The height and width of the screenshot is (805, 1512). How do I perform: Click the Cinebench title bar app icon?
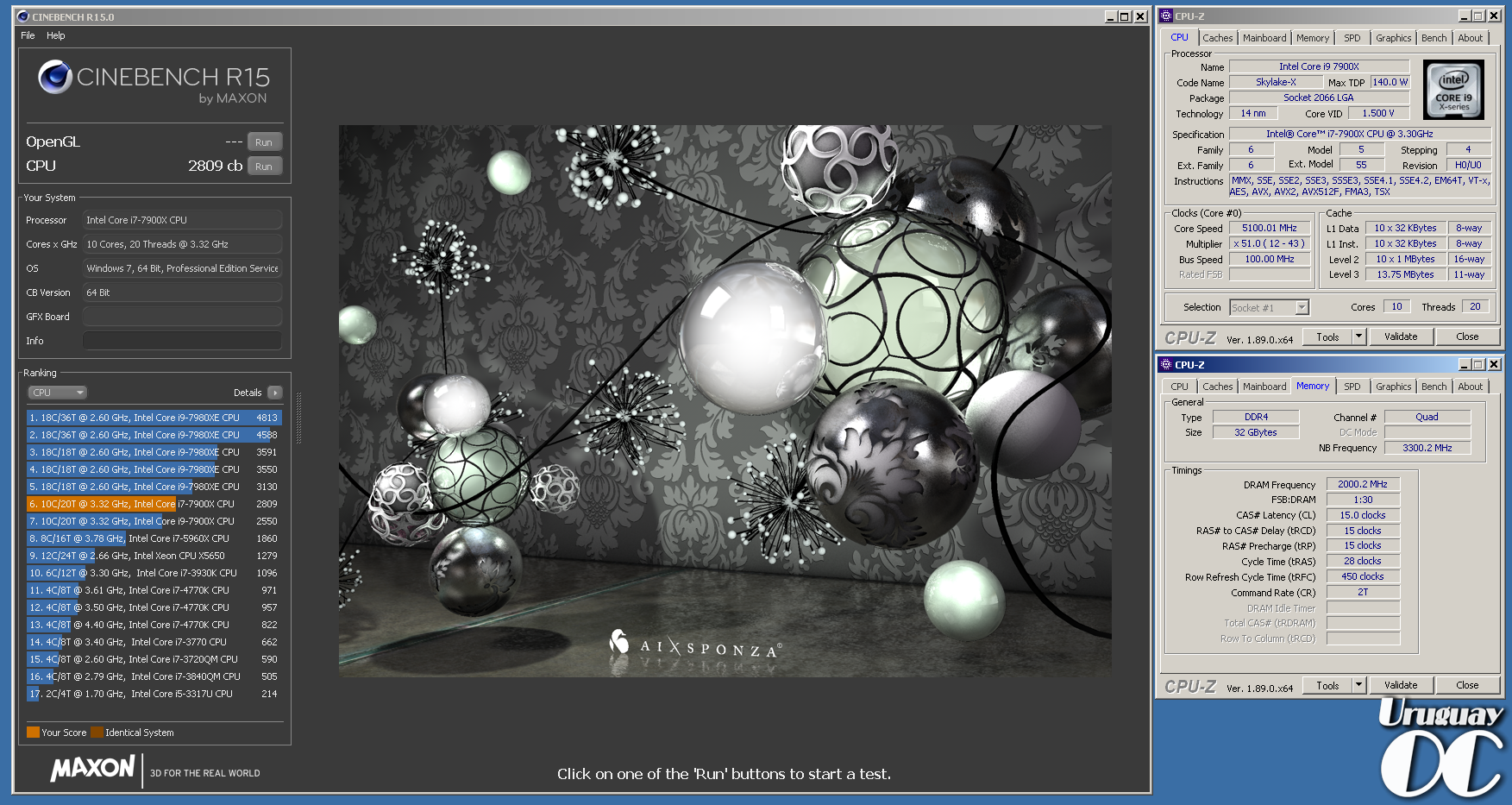click(x=23, y=16)
